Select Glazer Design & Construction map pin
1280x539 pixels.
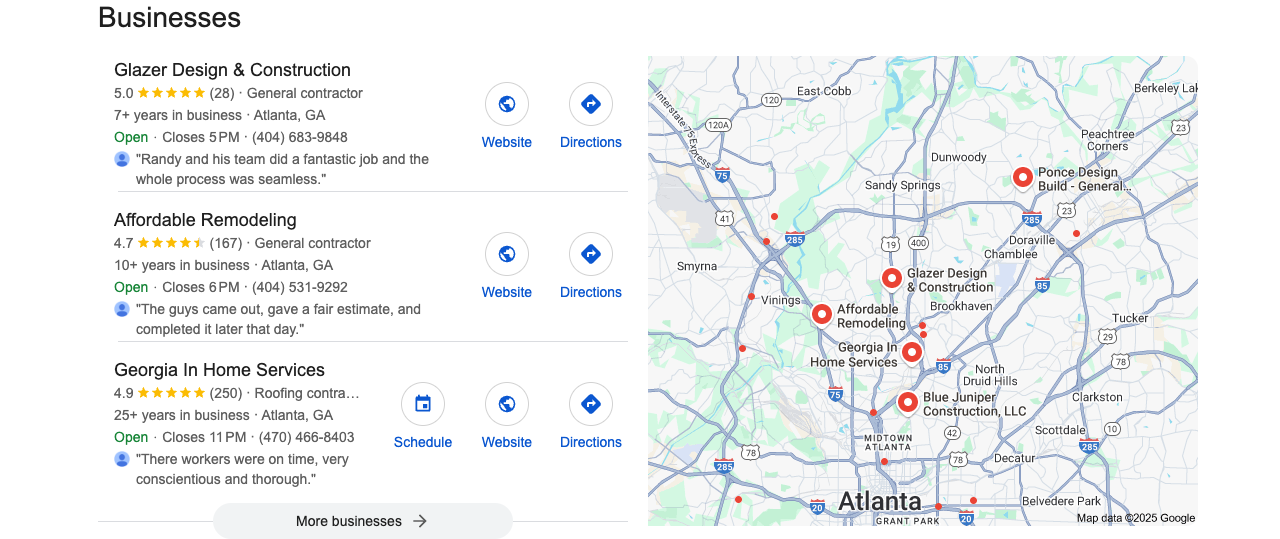891,278
